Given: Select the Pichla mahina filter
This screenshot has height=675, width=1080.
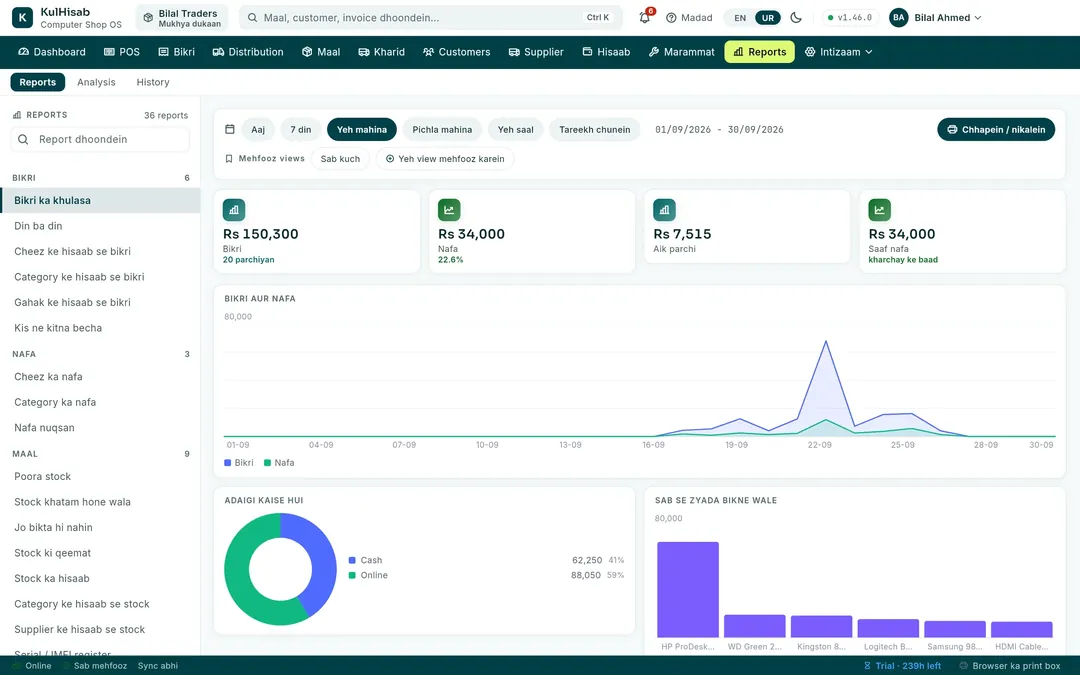Looking at the screenshot, I should tap(442, 129).
